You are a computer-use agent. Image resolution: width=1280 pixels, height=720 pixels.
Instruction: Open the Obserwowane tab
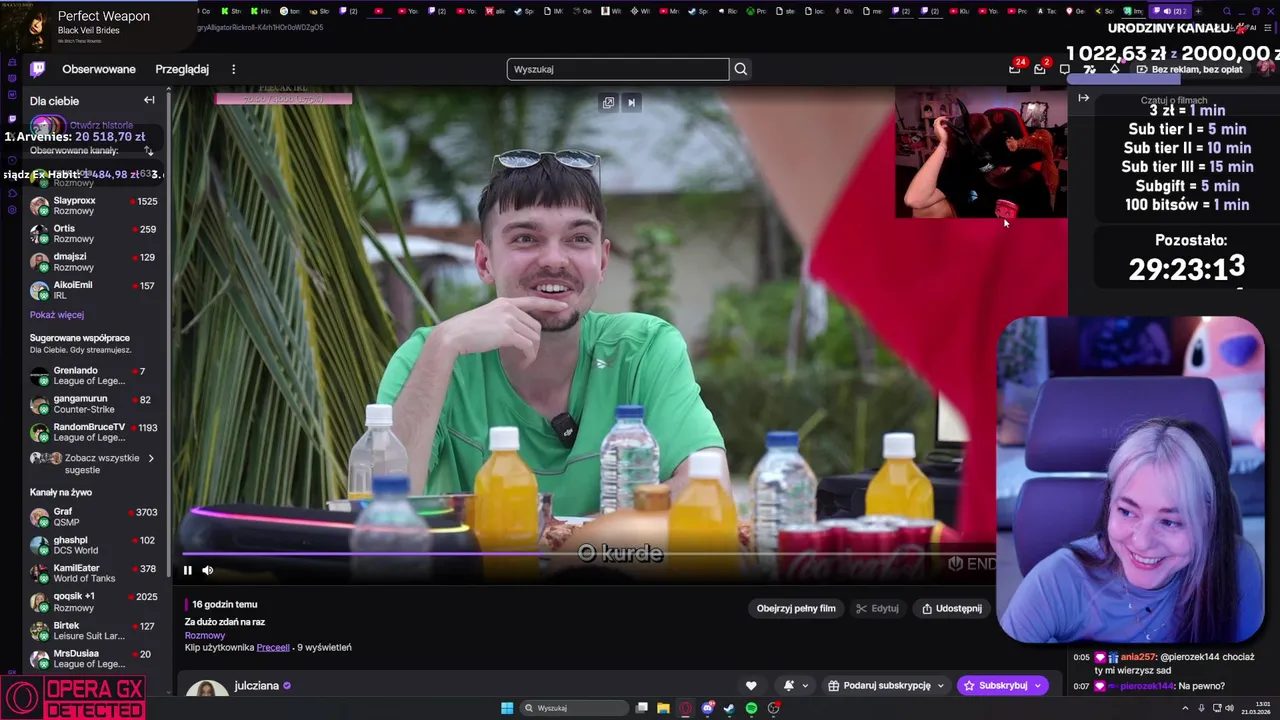99,69
